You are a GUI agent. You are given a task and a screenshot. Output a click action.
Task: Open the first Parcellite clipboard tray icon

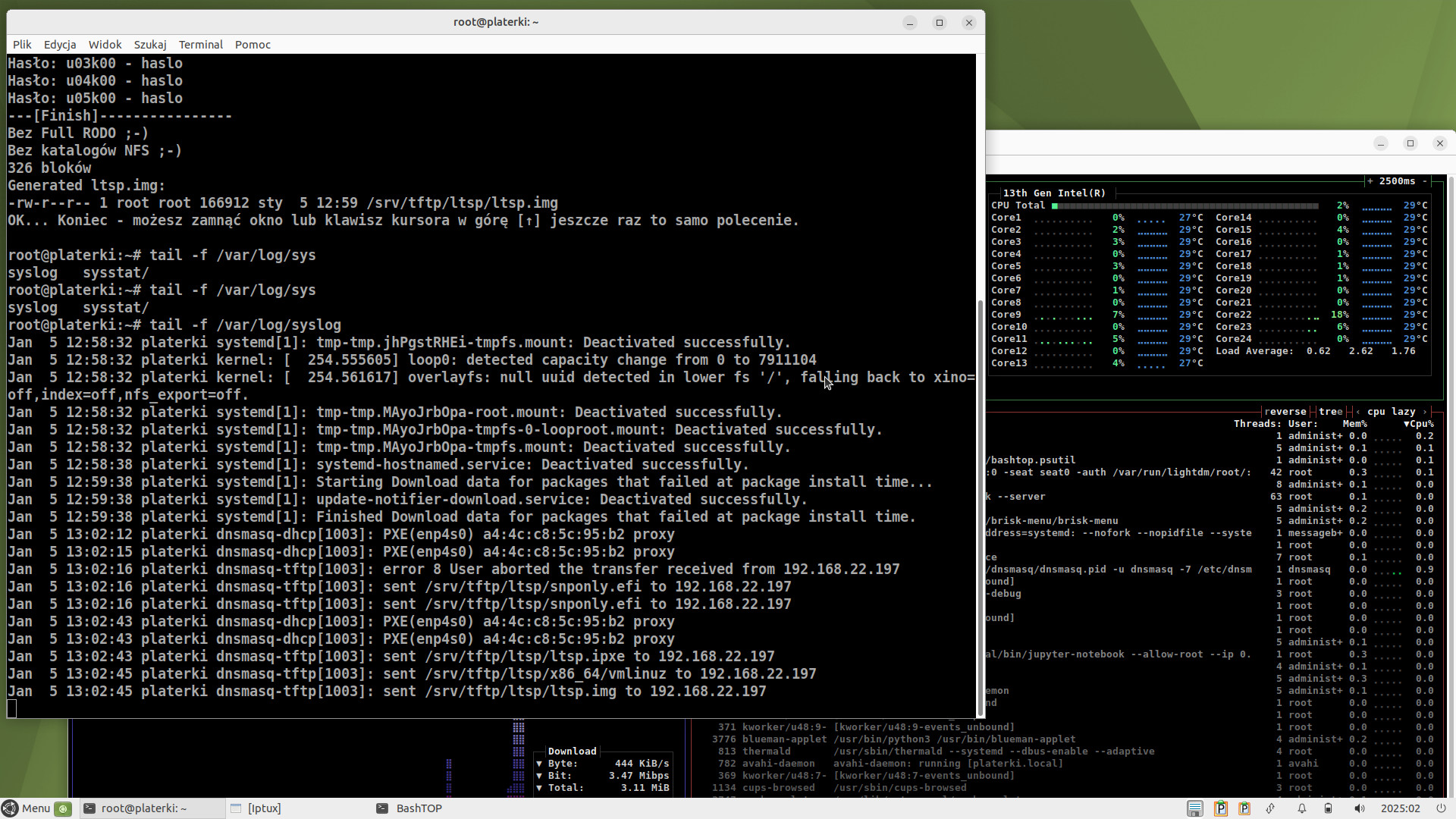coord(1220,808)
